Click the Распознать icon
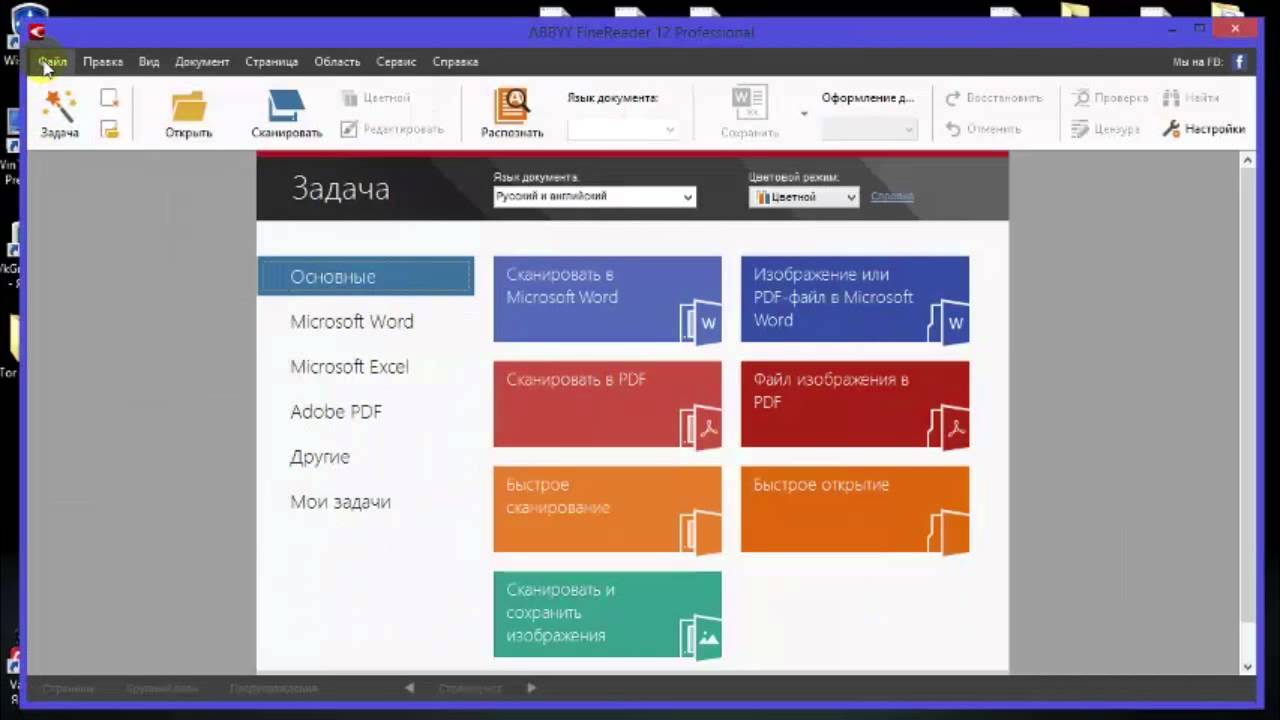Screen dimensions: 1280x720 tap(512, 106)
